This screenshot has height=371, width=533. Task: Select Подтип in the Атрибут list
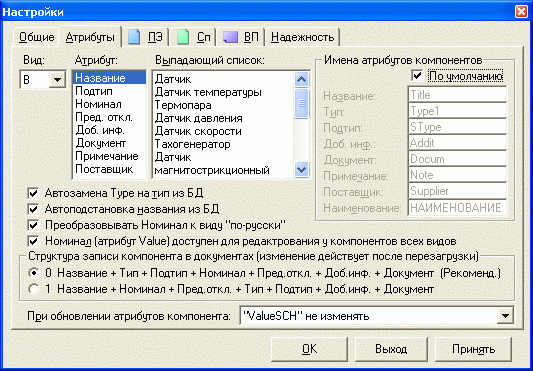(x=109, y=91)
